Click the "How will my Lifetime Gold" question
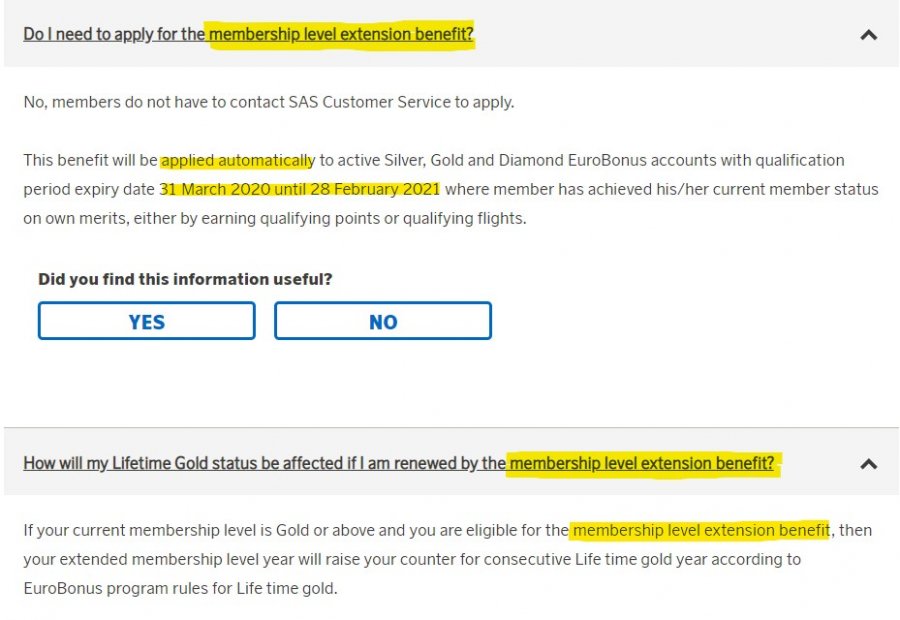The width and height of the screenshot is (900, 620). pyautogui.click(x=264, y=464)
